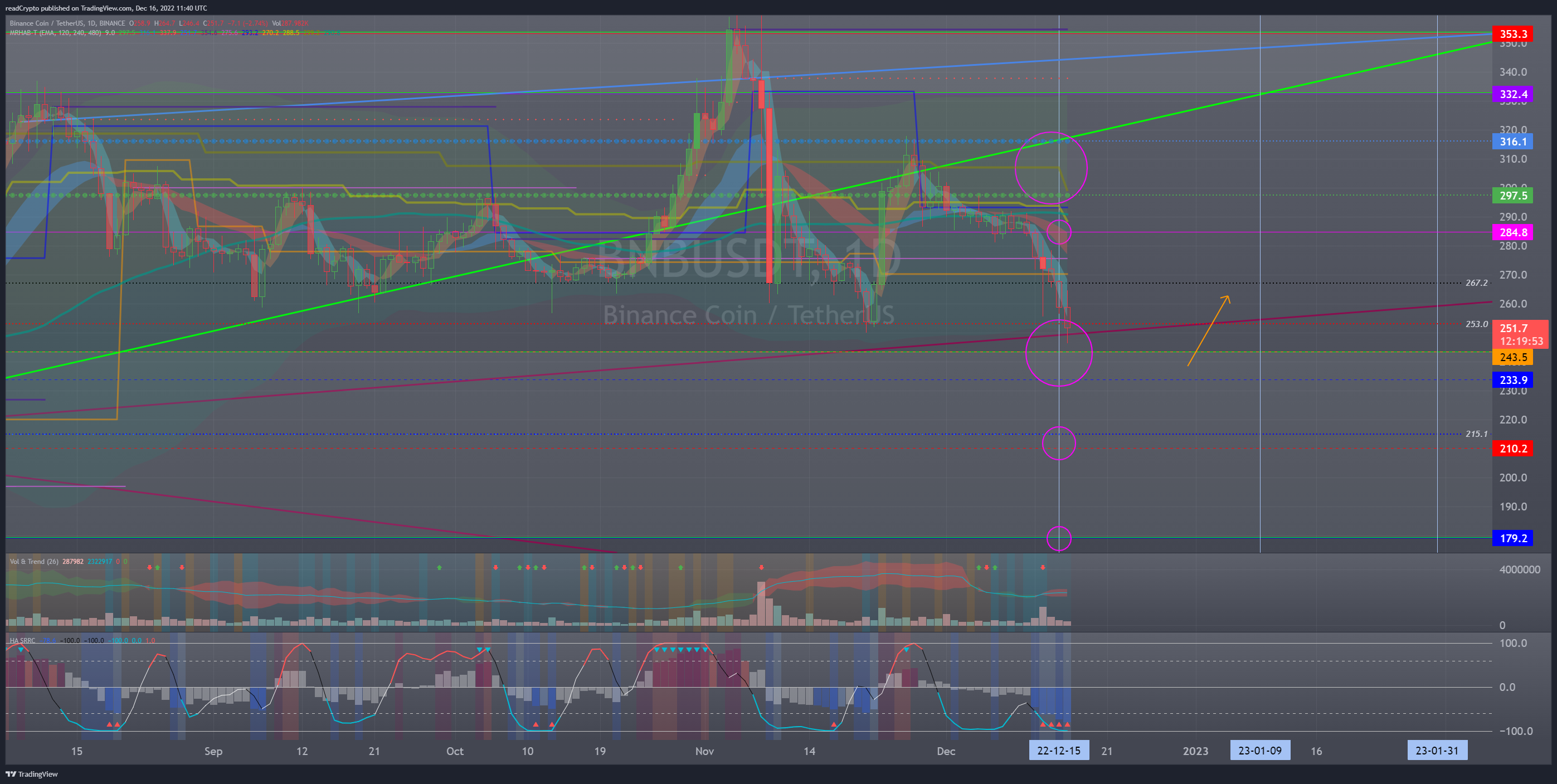Click the 253.0 italic price annotation
Screen dimensions: 1557x784
click(1477, 325)
